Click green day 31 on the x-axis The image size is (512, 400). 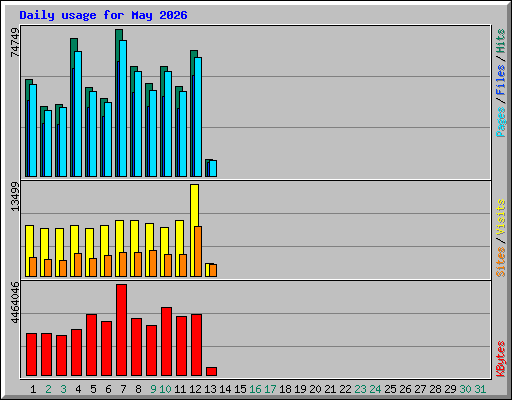coord(480,389)
